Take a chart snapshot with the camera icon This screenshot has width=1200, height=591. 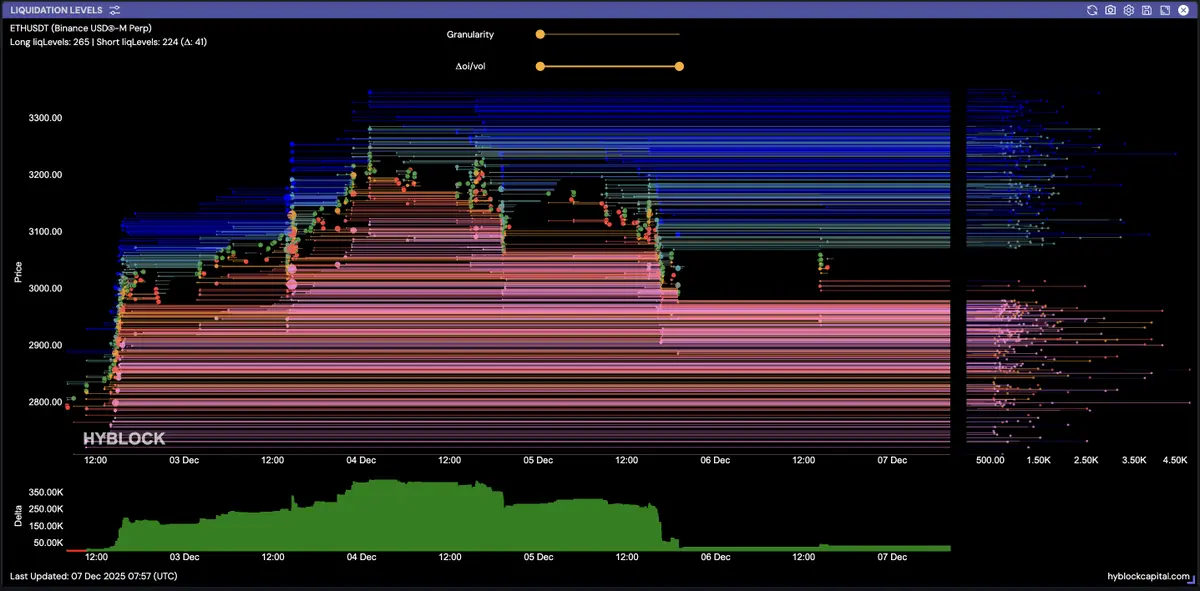pyautogui.click(x=1111, y=10)
